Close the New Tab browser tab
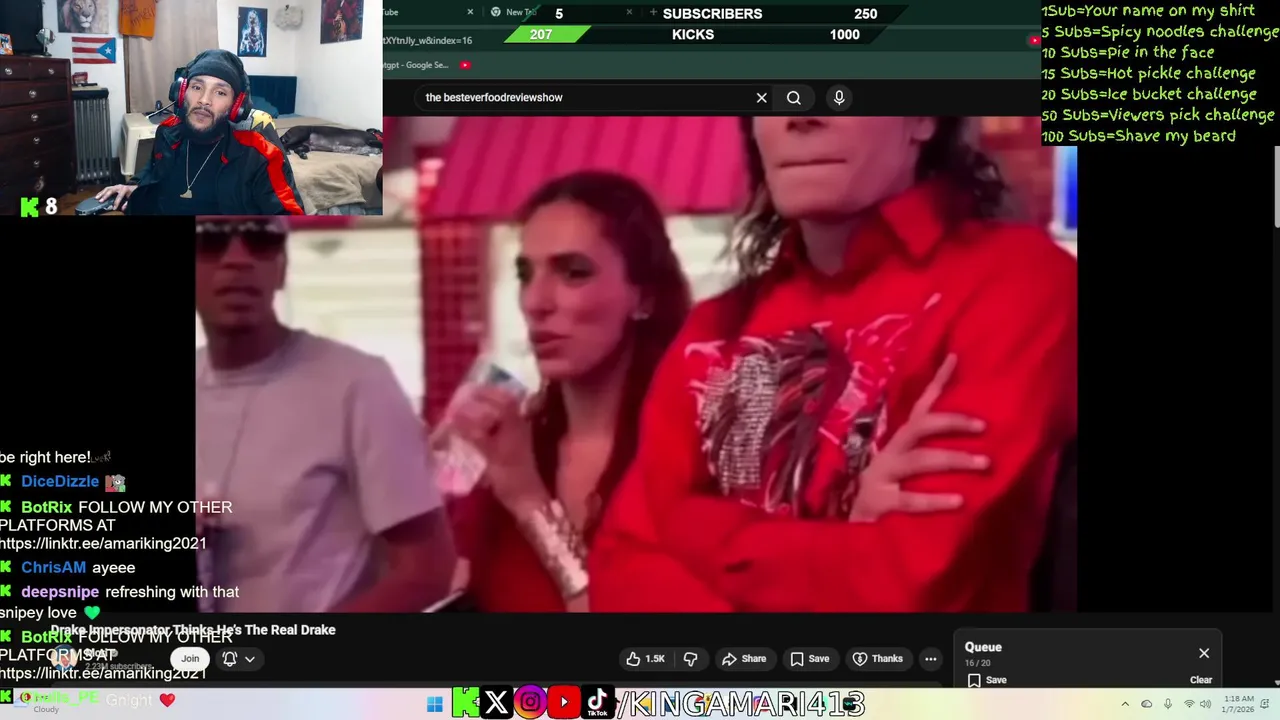The image size is (1280, 720). tap(629, 12)
